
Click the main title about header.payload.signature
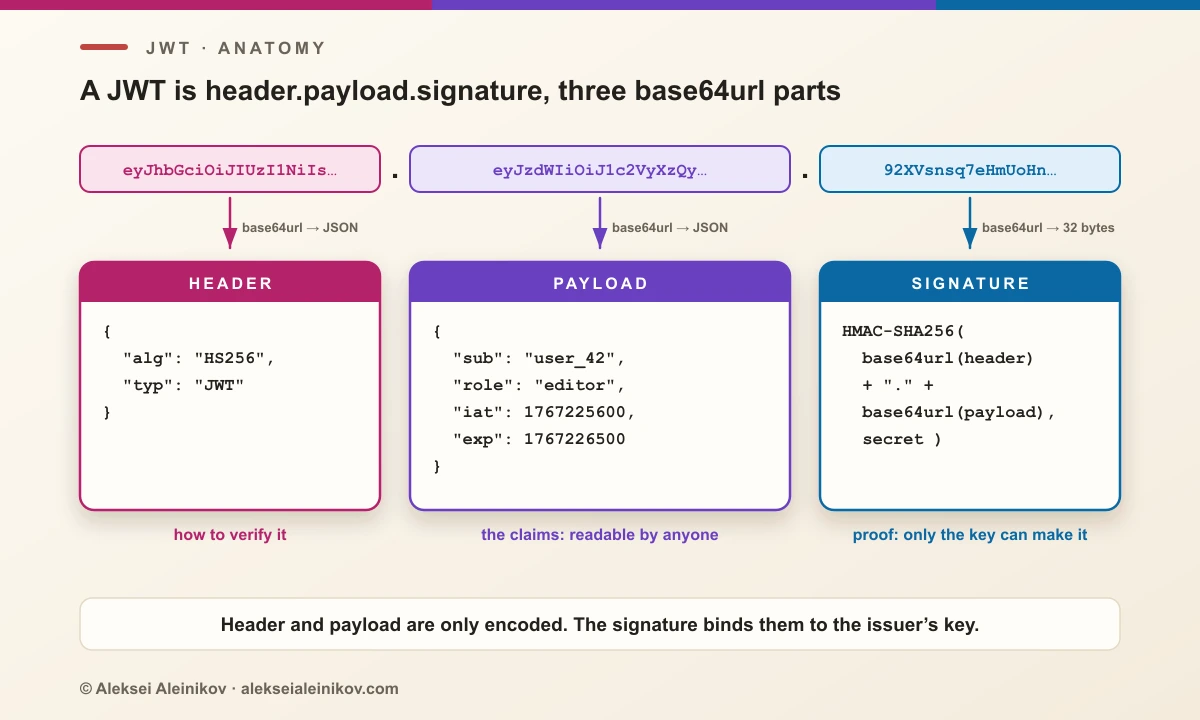[x=460, y=92]
